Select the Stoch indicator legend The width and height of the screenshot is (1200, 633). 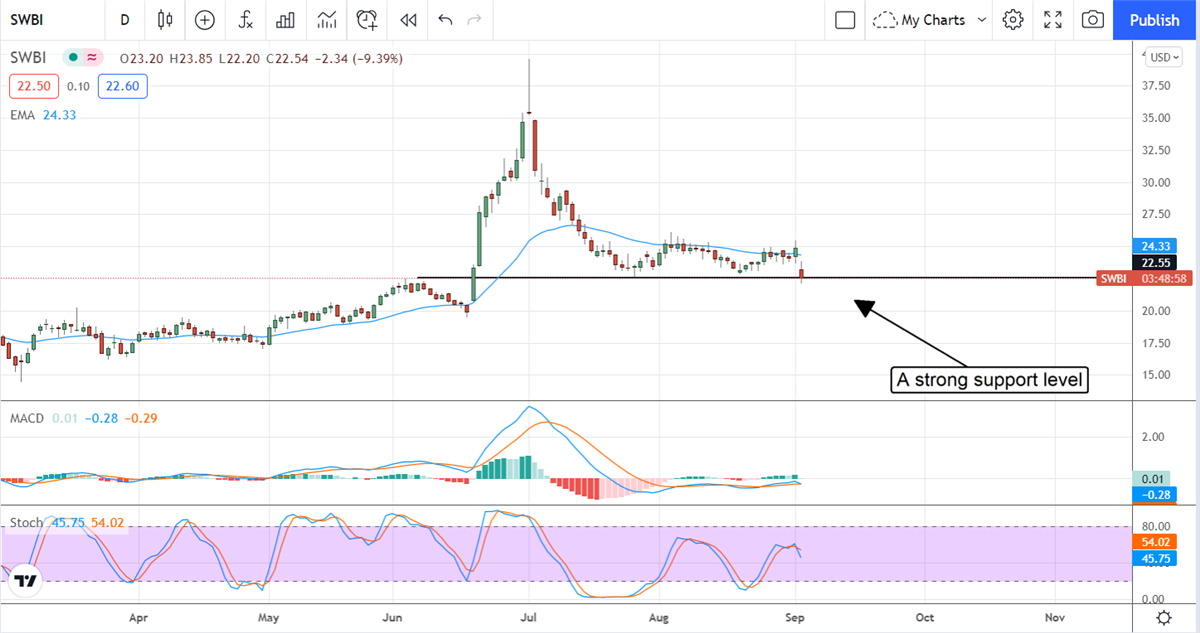[x=65, y=522]
